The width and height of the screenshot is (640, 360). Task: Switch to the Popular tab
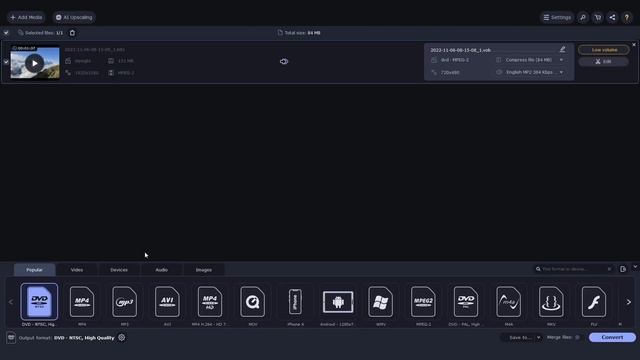35,270
